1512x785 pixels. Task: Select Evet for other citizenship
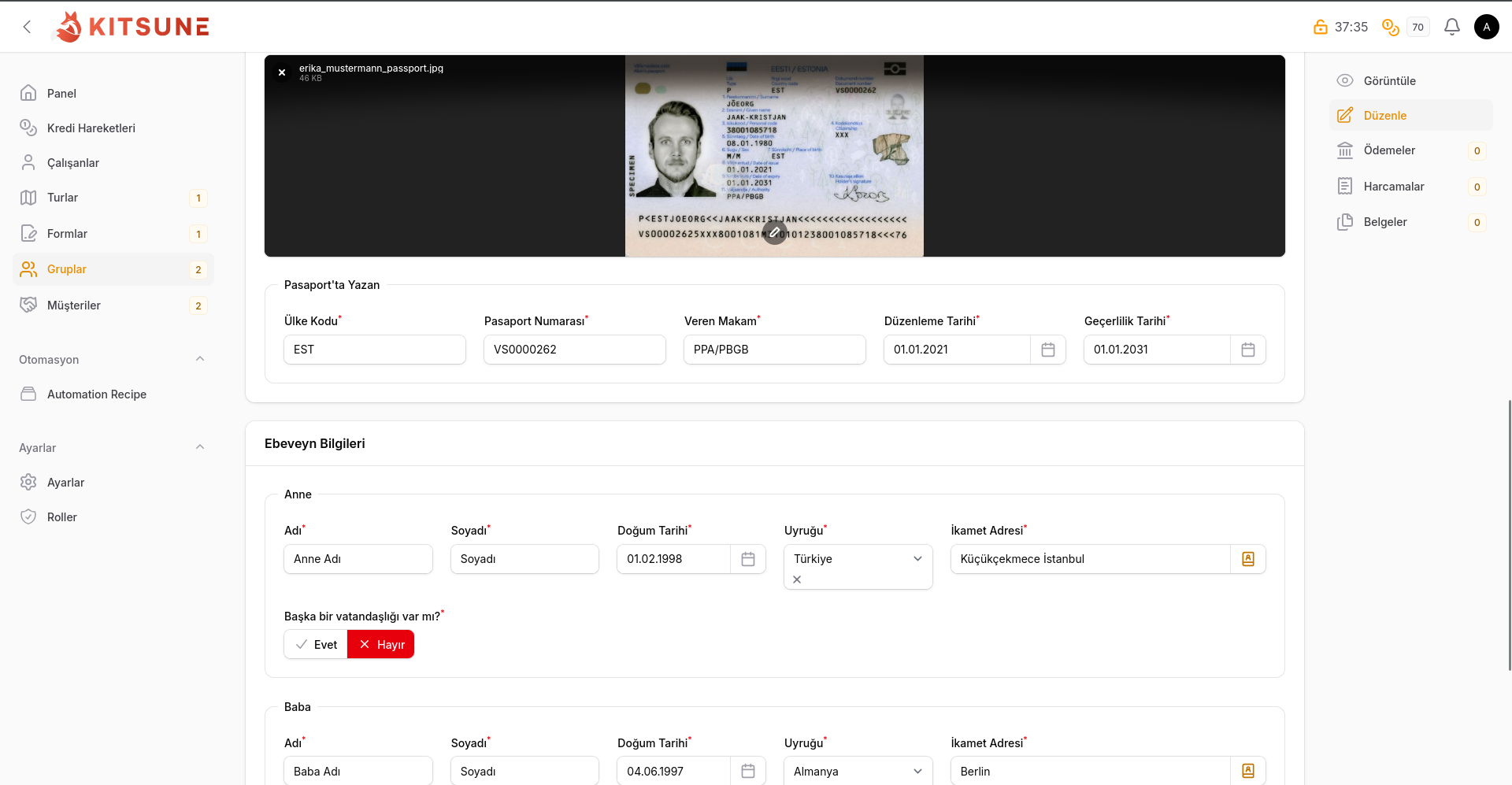pos(316,645)
